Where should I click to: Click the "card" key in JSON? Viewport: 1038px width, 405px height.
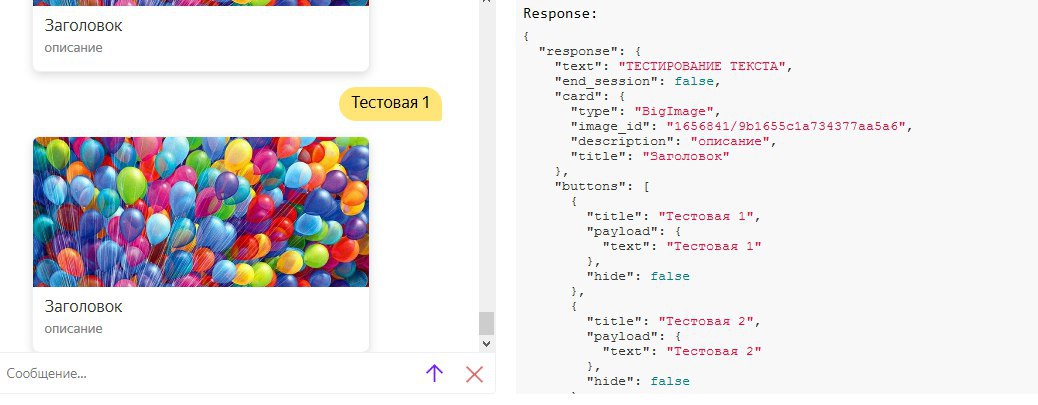point(579,97)
